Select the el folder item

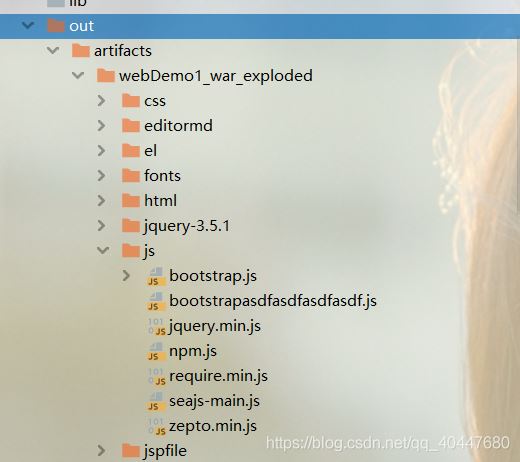pyautogui.click(x=139, y=151)
